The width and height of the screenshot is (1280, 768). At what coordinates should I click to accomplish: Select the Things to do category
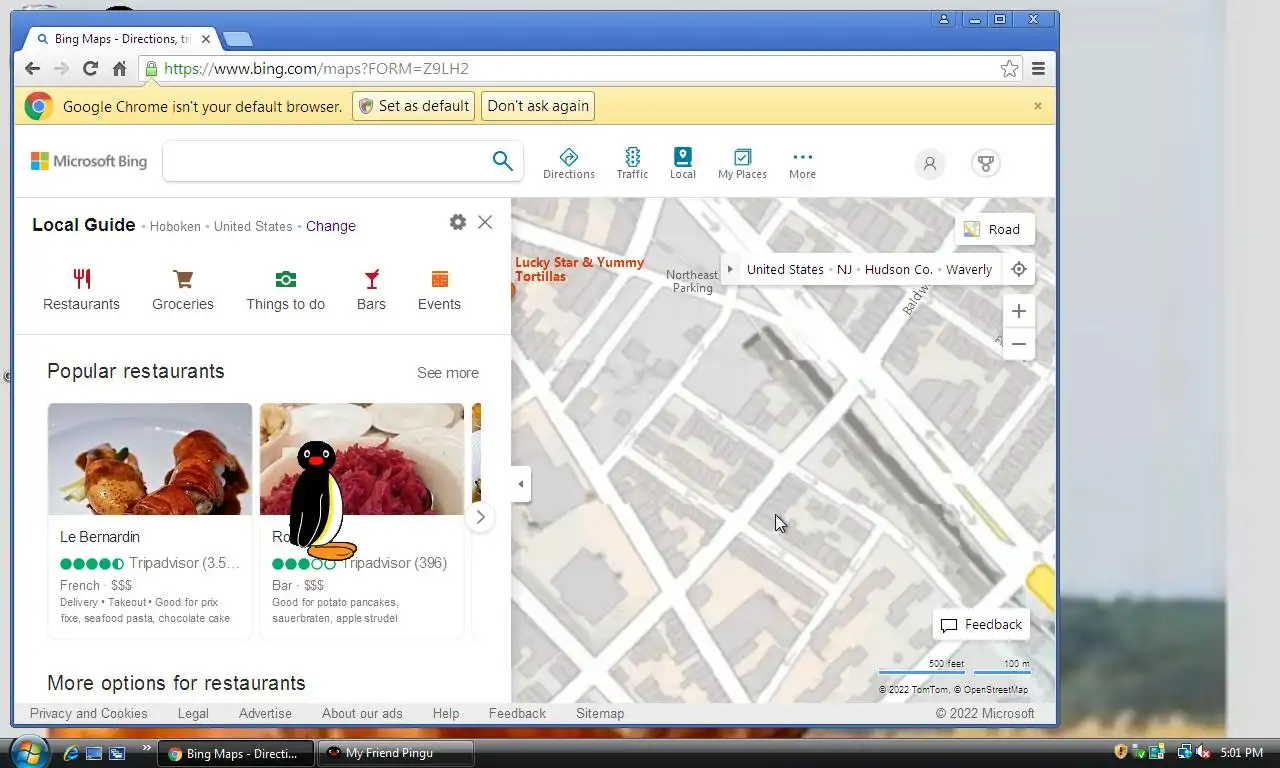[x=286, y=290]
